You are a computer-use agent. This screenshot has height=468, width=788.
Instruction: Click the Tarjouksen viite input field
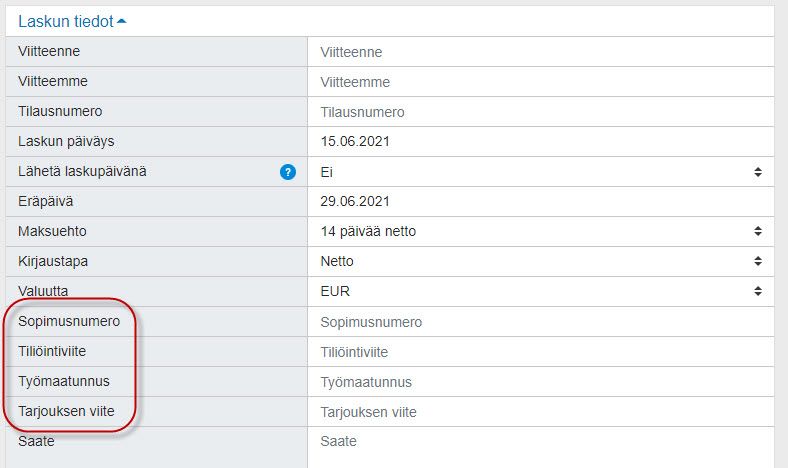pyautogui.click(x=540, y=412)
